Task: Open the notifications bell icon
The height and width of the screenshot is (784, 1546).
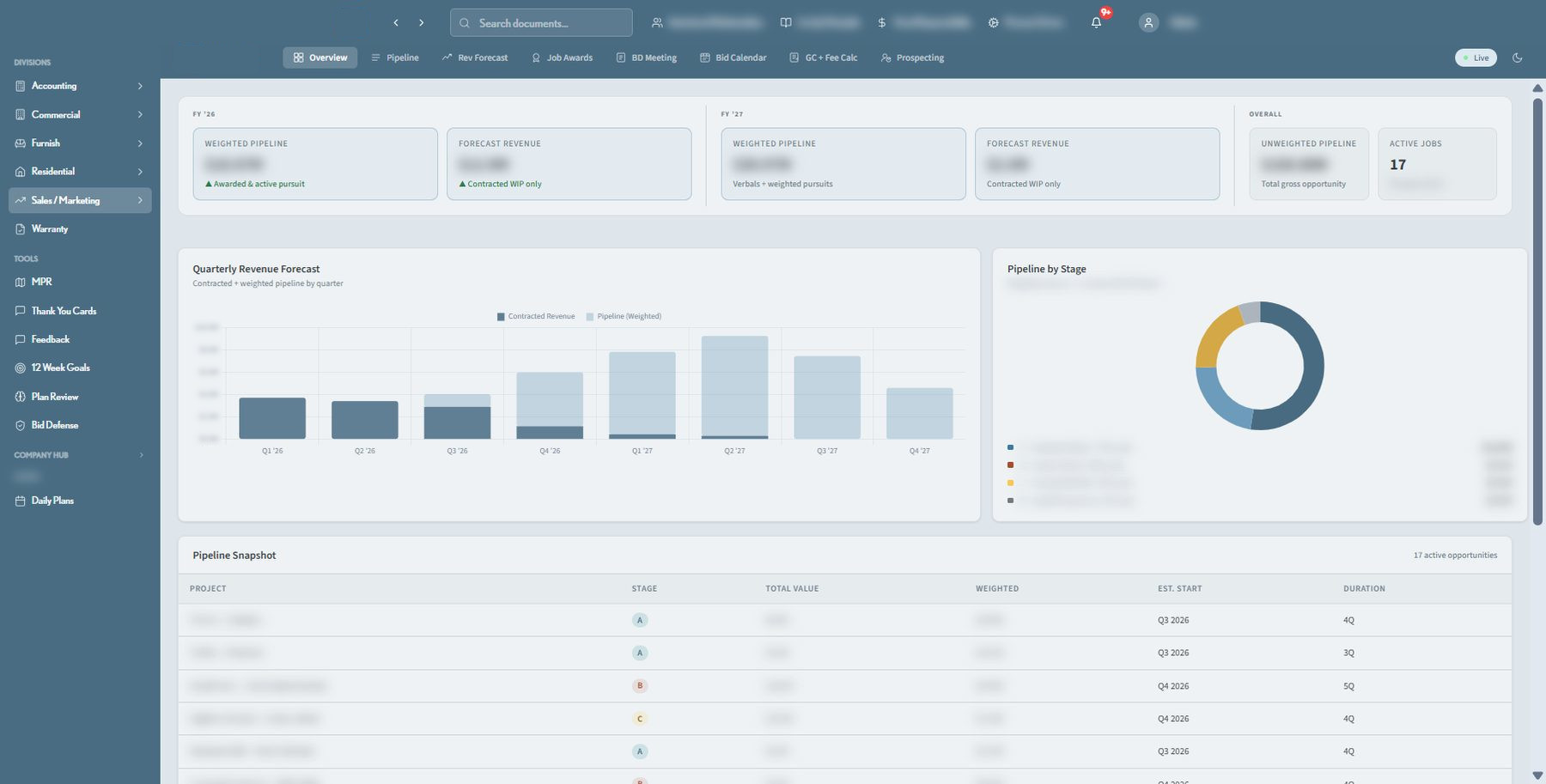Action: click(x=1096, y=23)
